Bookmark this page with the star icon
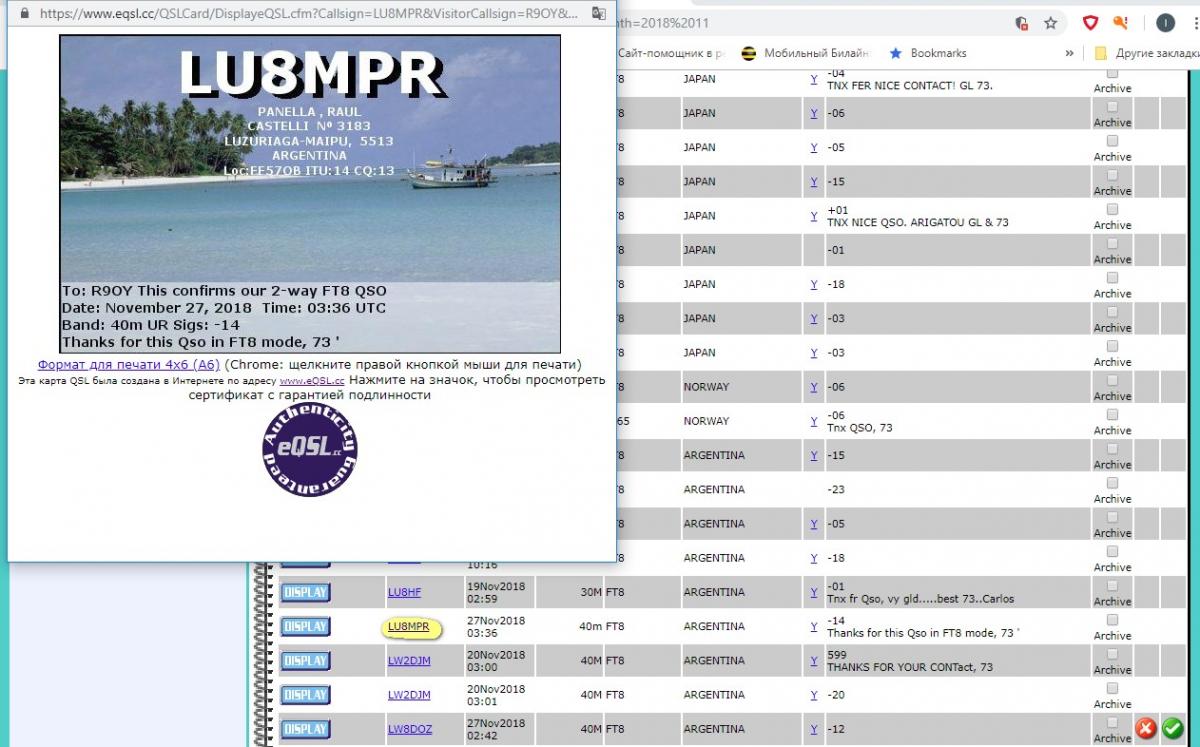Image resolution: width=1200 pixels, height=747 pixels. pyautogui.click(x=1051, y=23)
